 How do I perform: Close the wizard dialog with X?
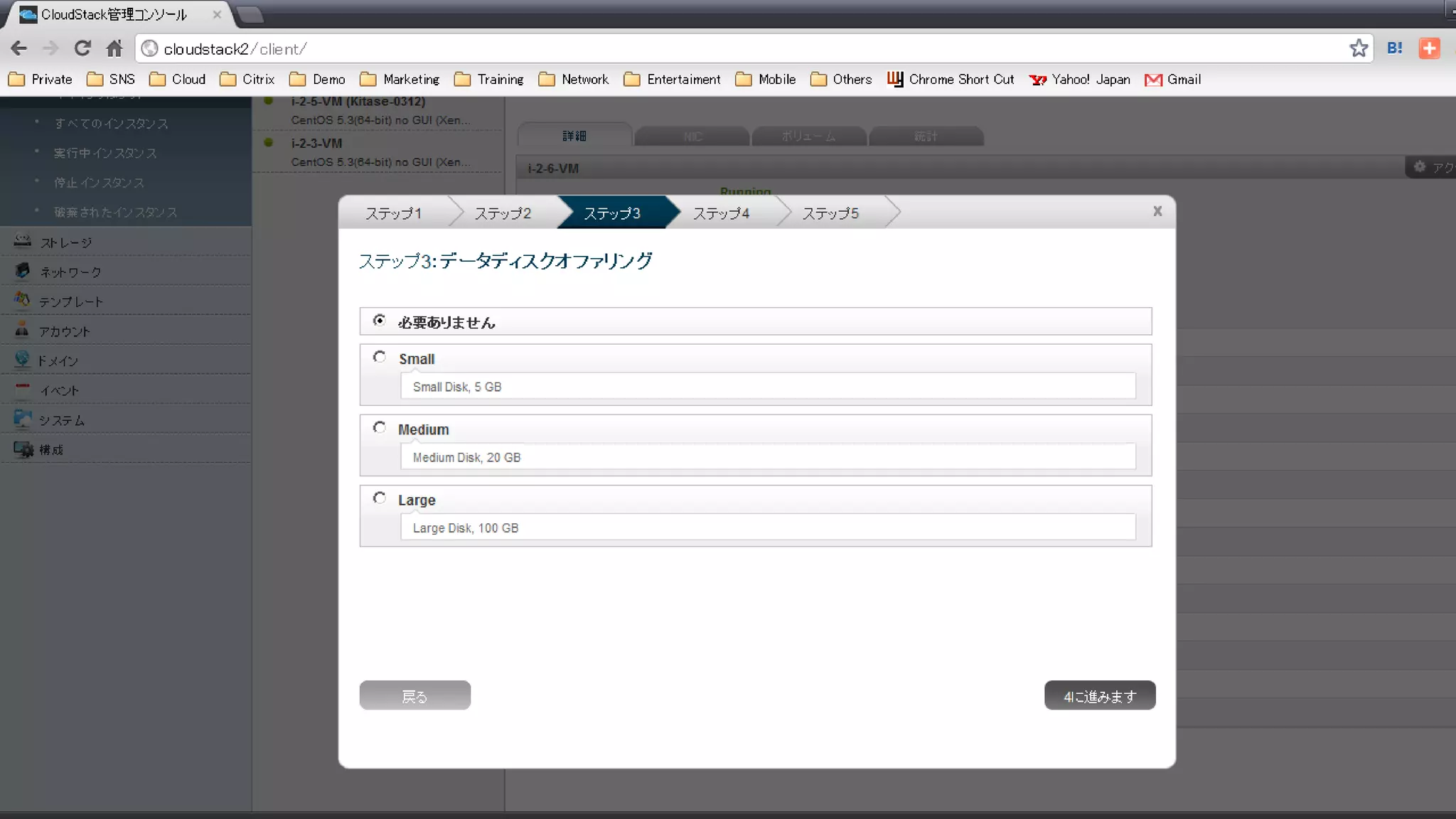(1157, 211)
